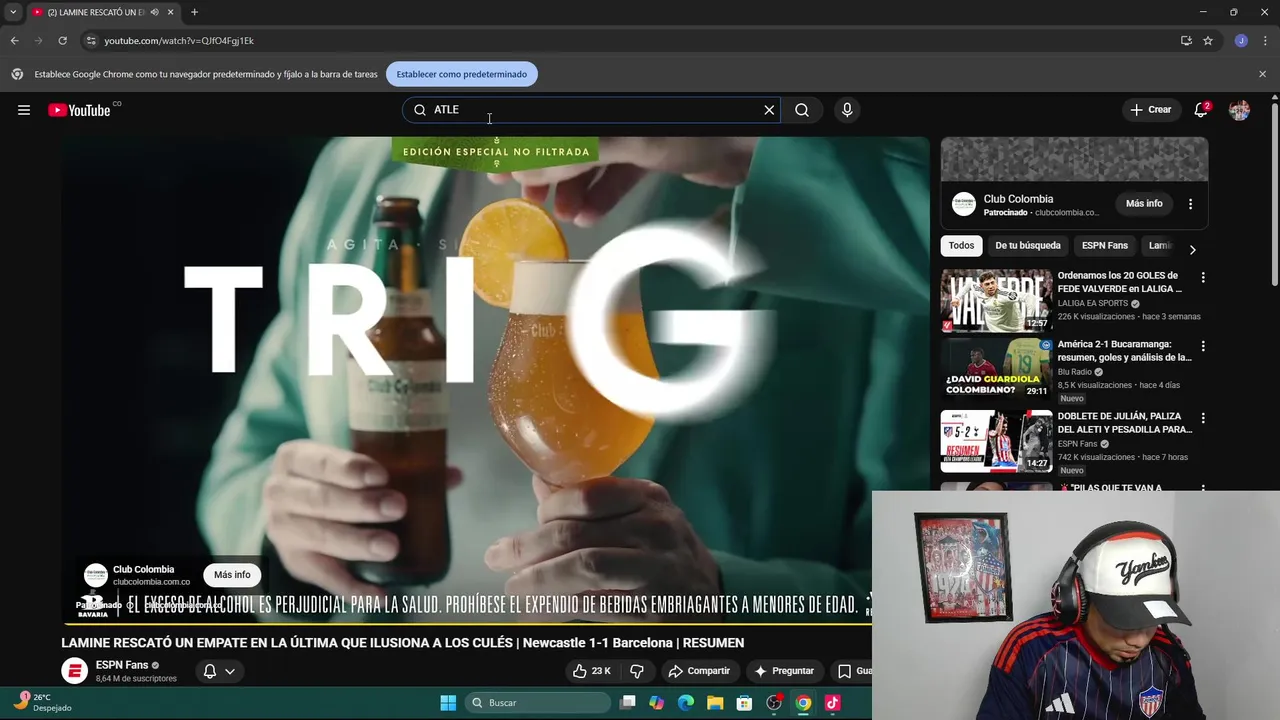The width and height of the screenshot is (1280, 720).
Task: Open ESPN Fans channel name link
Action: (122, 665)
